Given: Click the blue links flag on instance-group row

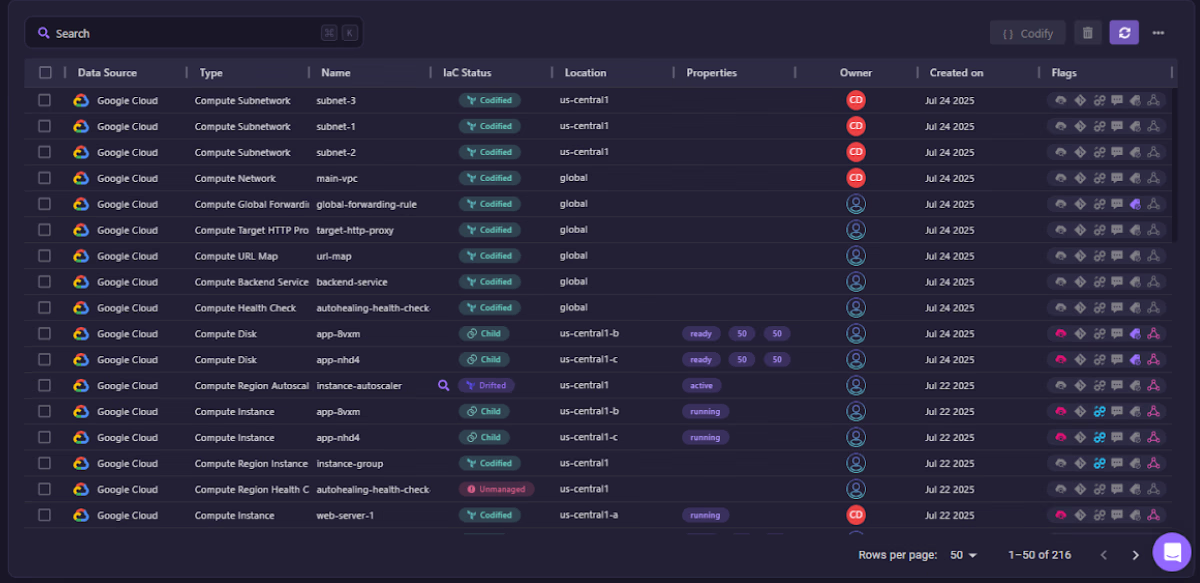Looking at the screenshot, I should coord(1099,463).
